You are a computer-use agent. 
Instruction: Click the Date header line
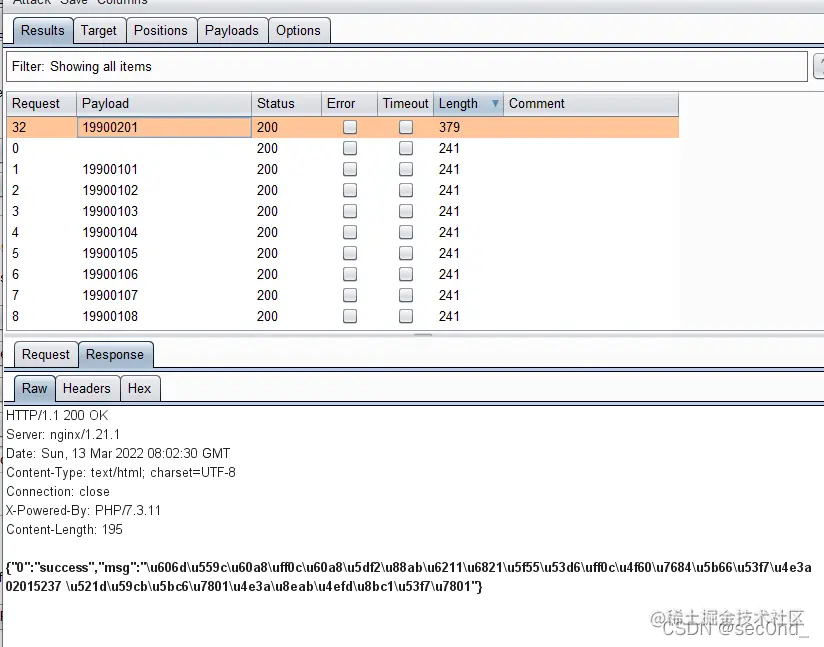[118, 454]
